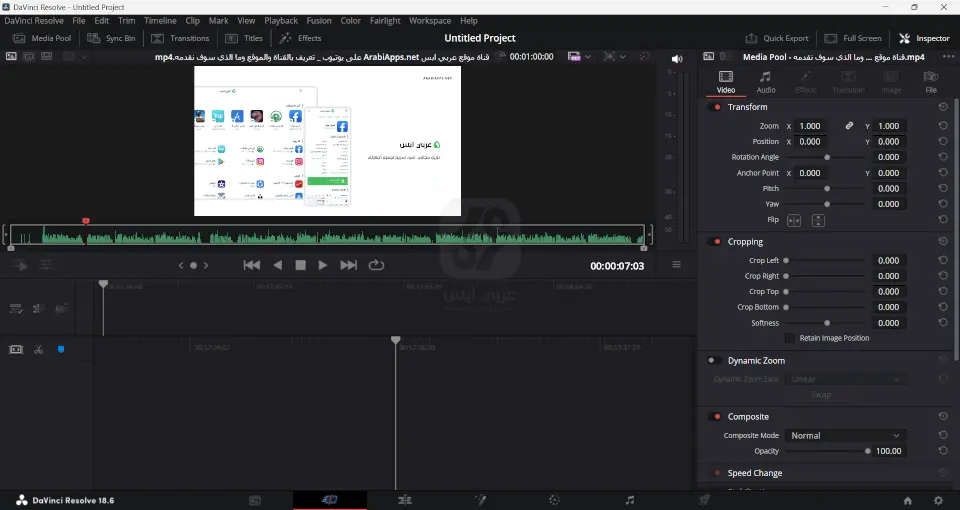
Task: Open the Titles panel
Action: 244,38
